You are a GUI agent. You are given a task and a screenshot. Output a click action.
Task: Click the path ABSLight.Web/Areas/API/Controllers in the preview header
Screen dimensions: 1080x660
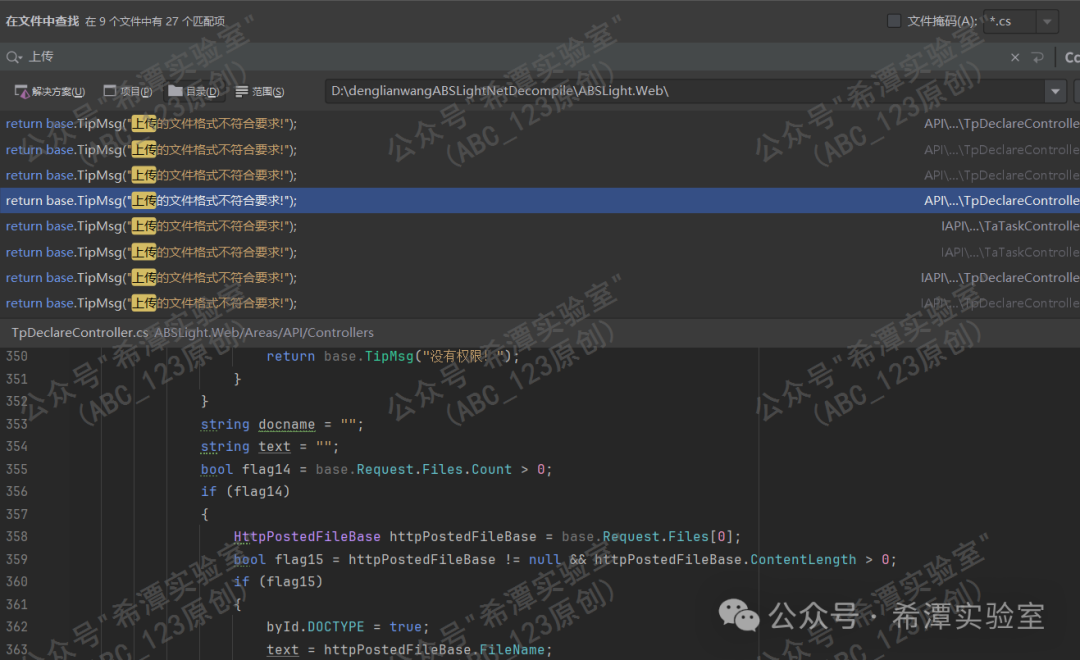pos(264,333)
